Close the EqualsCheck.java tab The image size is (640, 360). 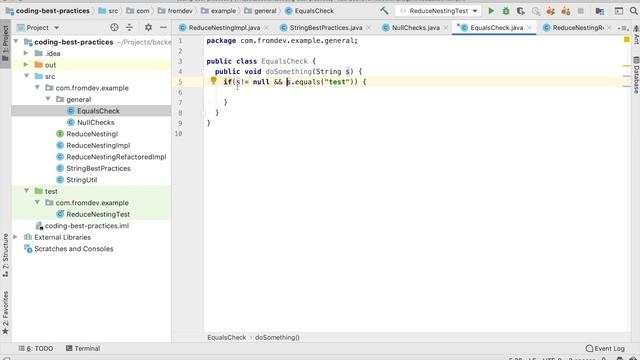point(529,28)
